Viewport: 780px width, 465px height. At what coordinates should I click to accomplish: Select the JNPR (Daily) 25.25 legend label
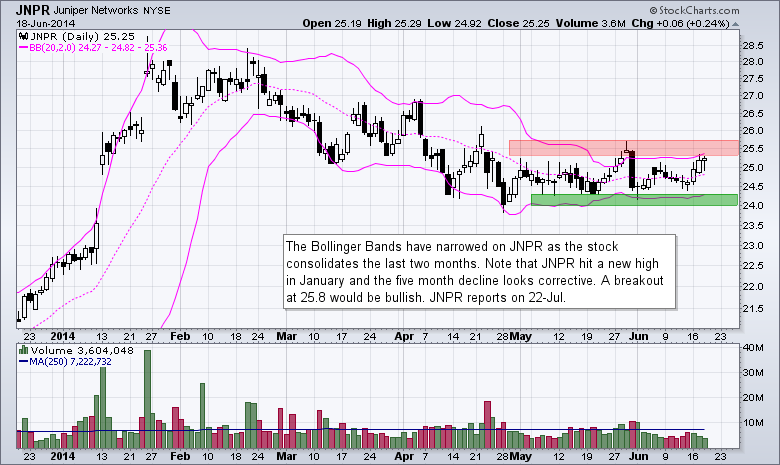tap(83, 36)
